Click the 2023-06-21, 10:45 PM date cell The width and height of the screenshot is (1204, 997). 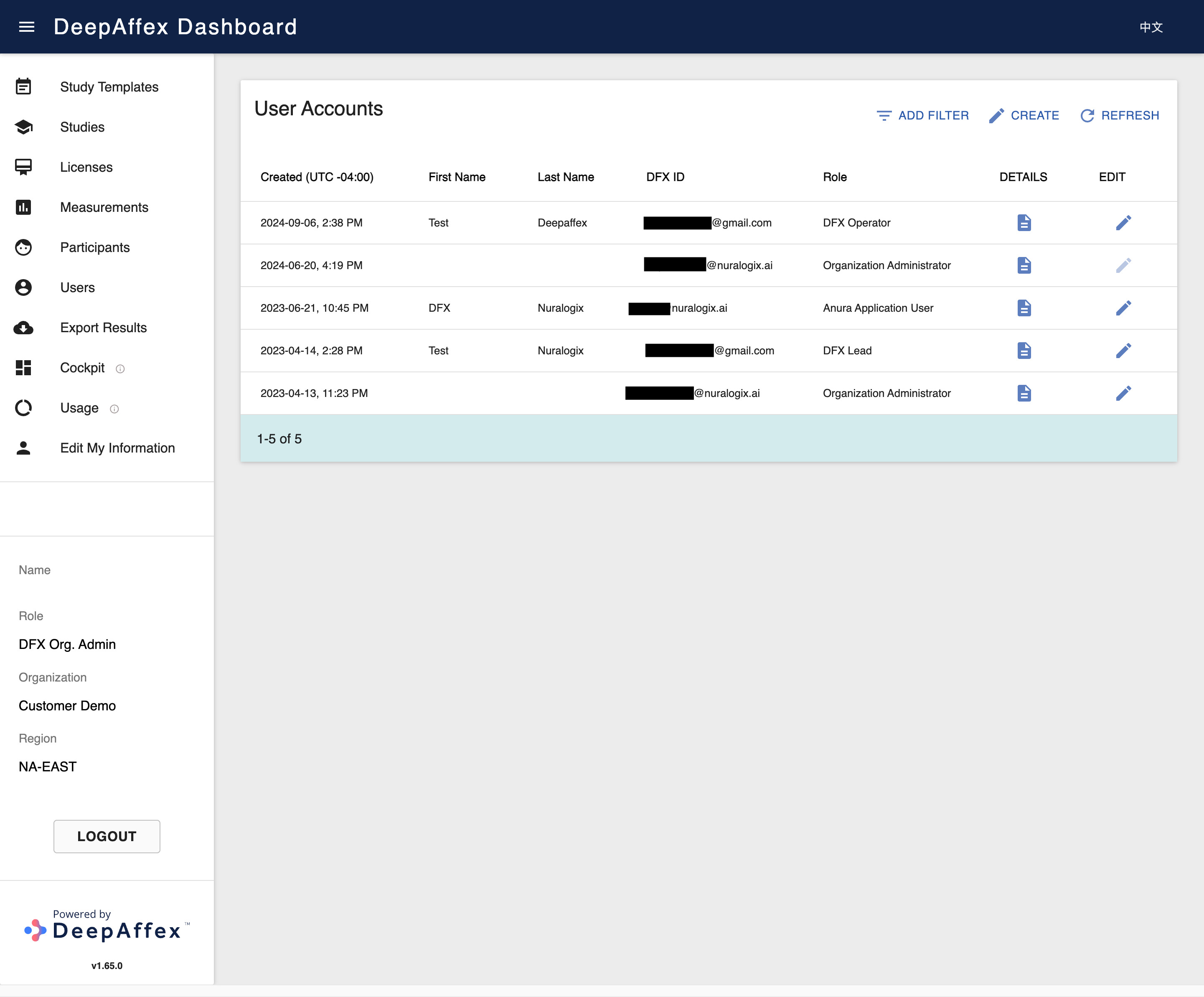pos(314,308)
